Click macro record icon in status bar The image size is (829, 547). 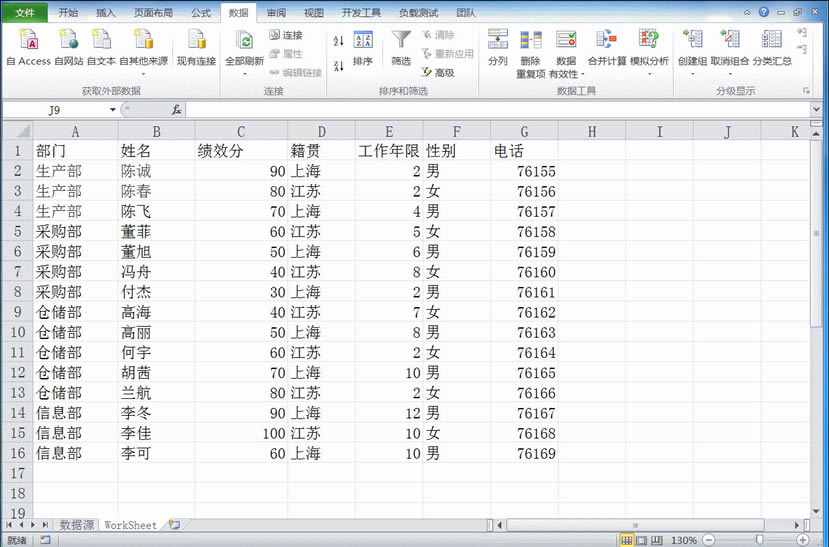point(45,540)
